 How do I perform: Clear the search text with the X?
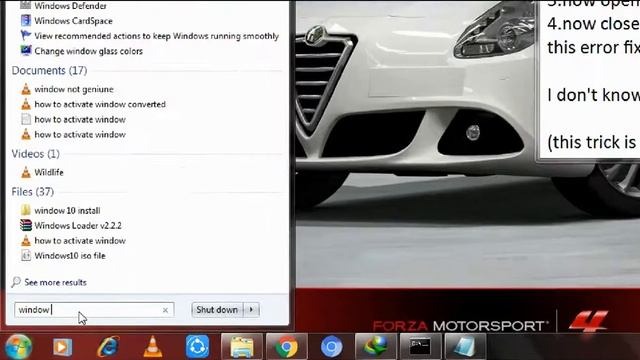click(165, 310)
